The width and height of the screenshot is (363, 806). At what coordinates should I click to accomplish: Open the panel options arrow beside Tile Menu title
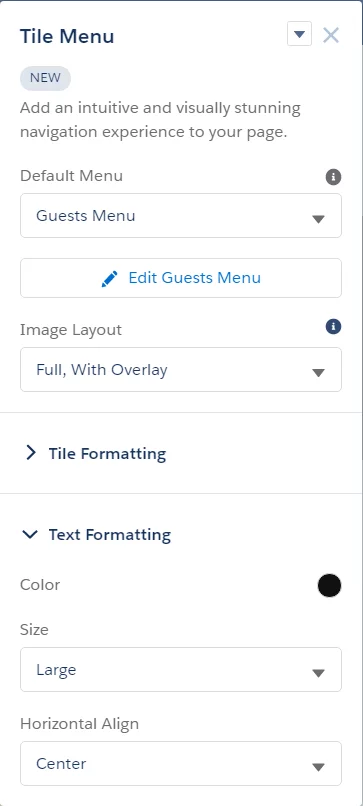point(299,35)
